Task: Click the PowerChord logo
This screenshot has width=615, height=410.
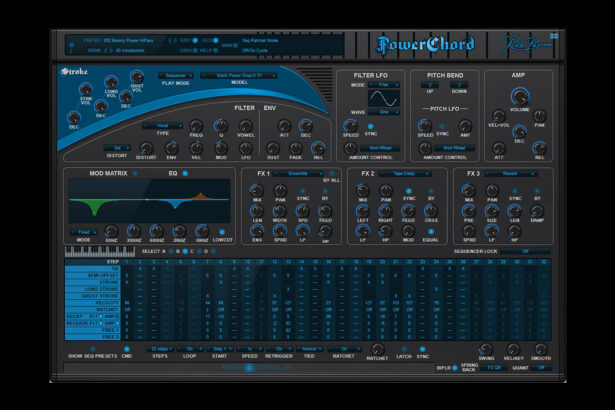Action: [426, 45]
